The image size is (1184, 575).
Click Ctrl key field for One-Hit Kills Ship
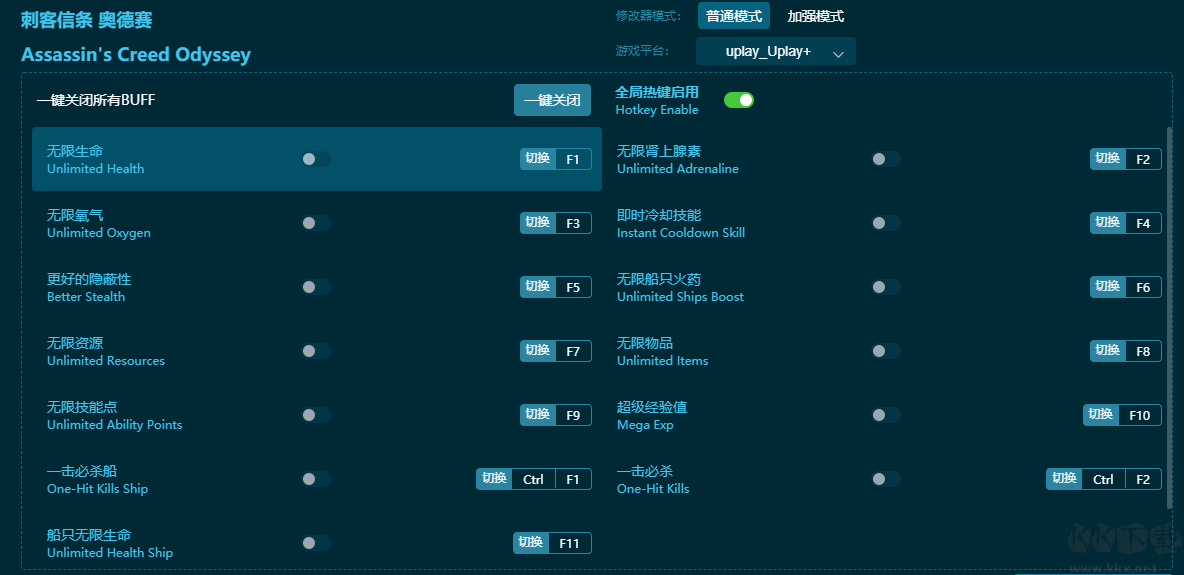tap(534, 479)
